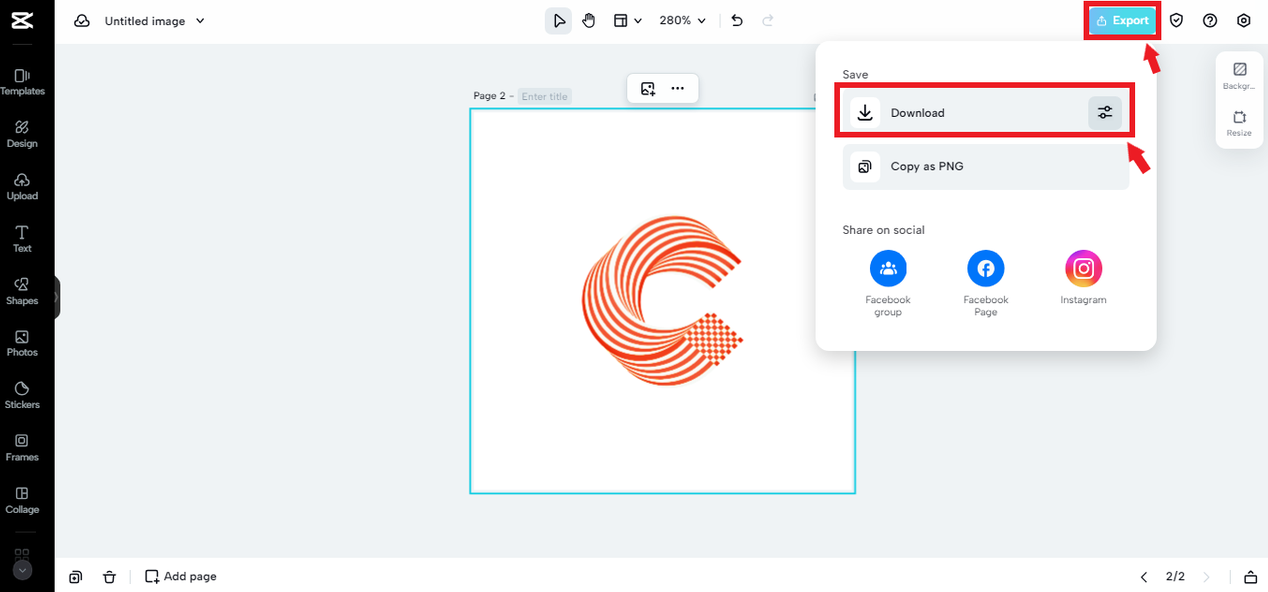Click the cloud save status icon
This screenshot has height=592, width=1268.
coord(82,21)
